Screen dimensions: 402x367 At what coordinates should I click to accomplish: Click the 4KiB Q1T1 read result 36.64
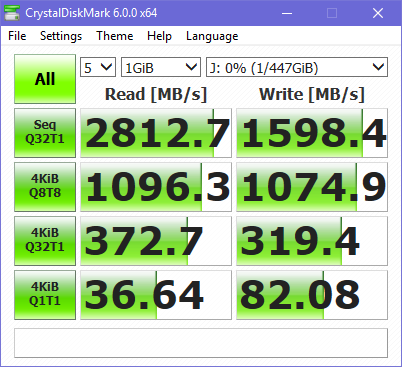click(156, 295)
